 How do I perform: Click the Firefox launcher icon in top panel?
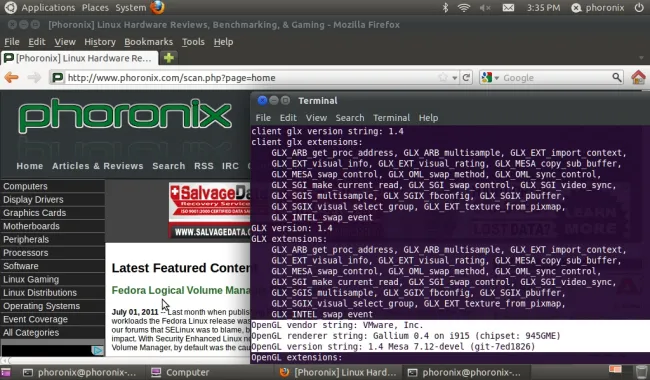click(157, 7)
